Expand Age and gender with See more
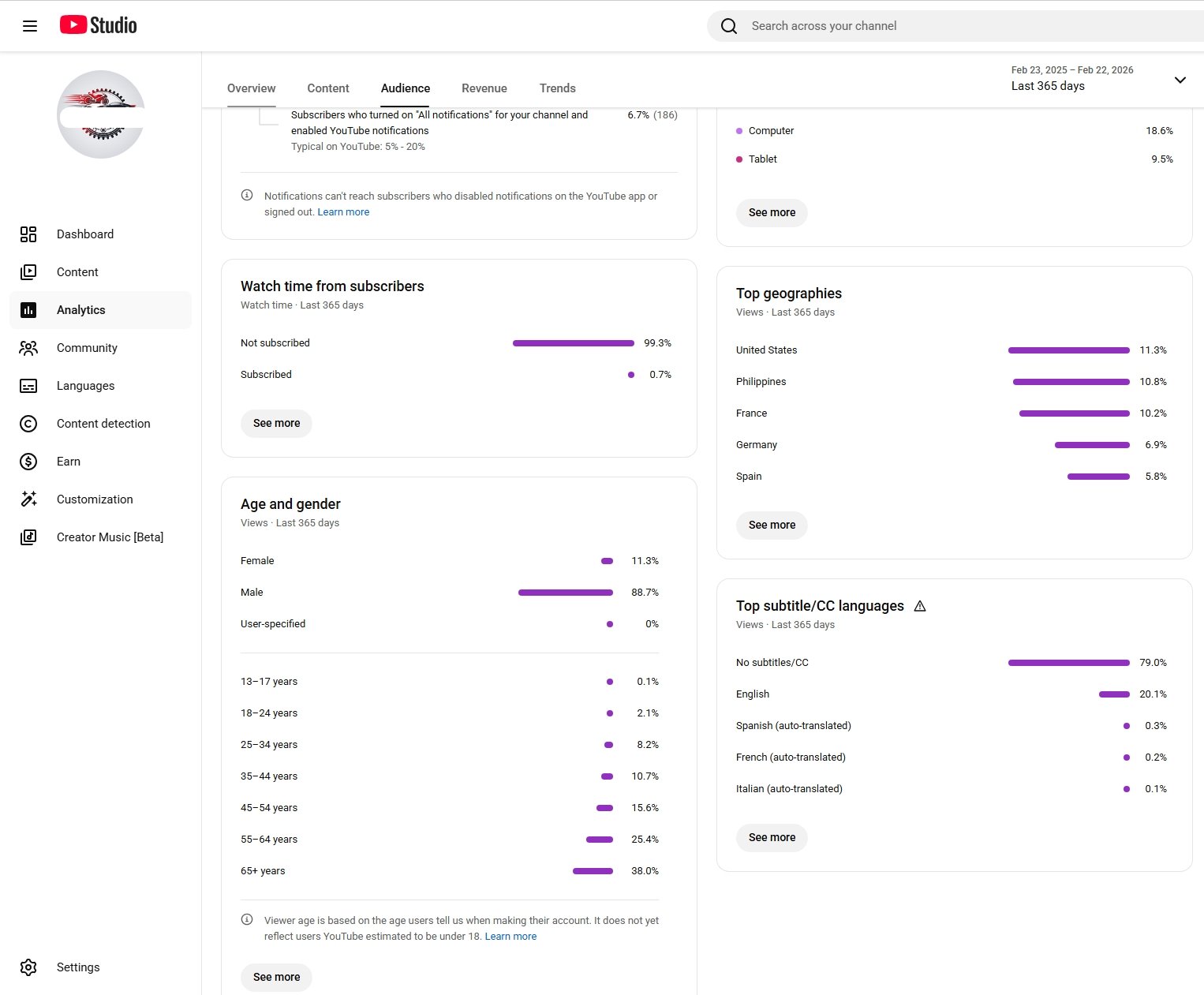Screen dimensions: 1204x995 pyautogui.click(x=276, y=977)
